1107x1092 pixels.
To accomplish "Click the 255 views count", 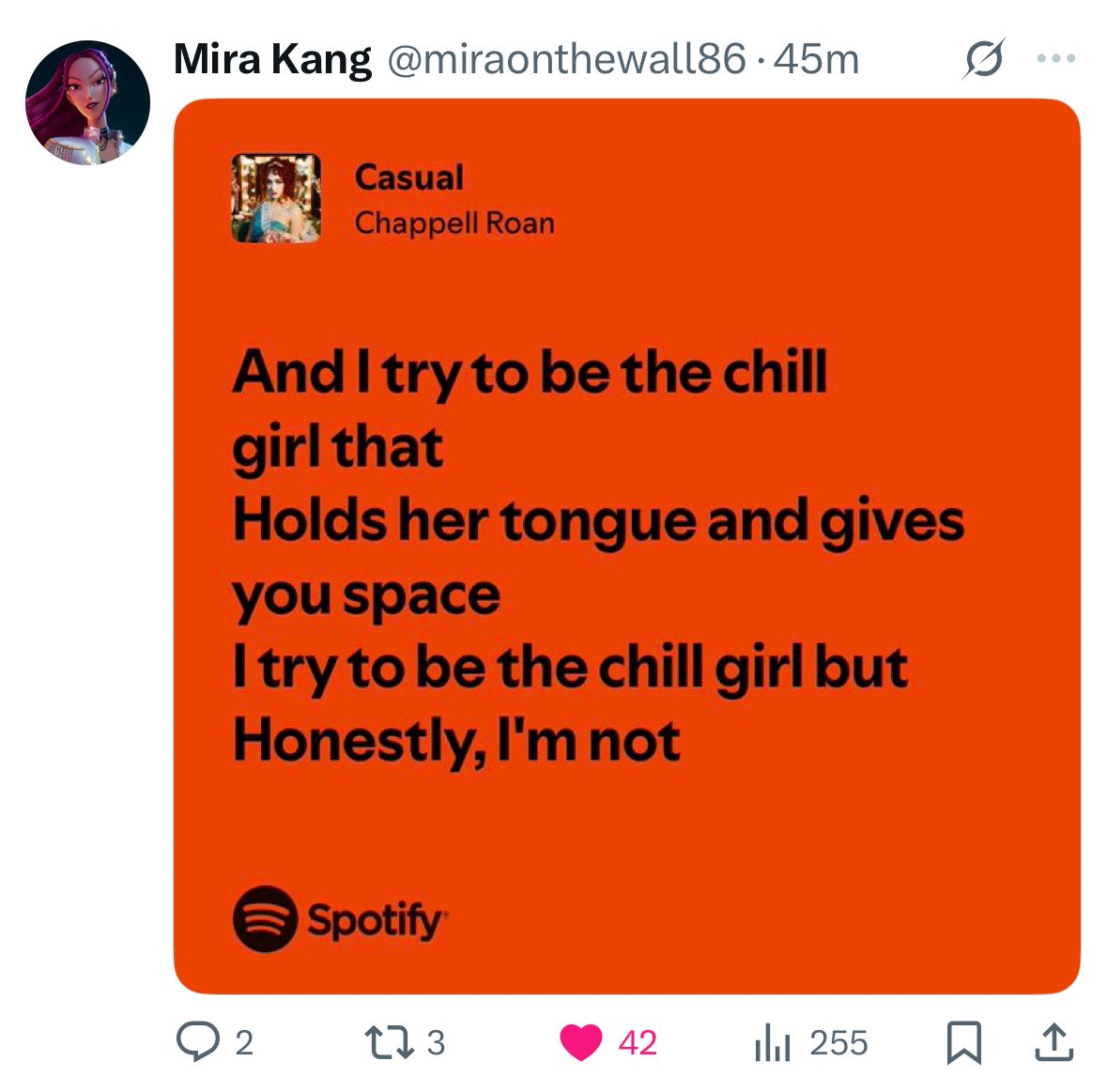I will [x=838, y=1042].
